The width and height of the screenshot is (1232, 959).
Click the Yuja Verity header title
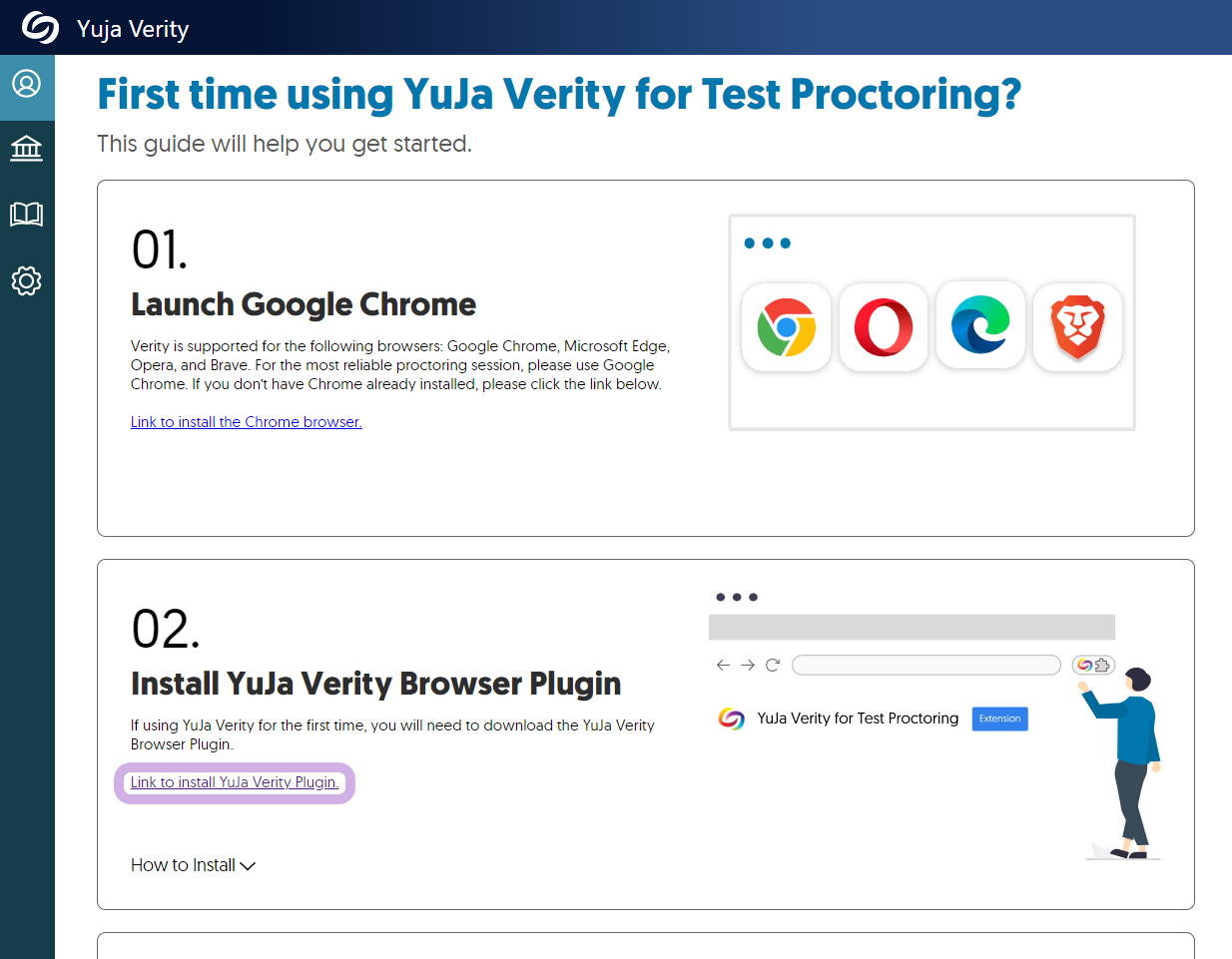click(133, 29)
